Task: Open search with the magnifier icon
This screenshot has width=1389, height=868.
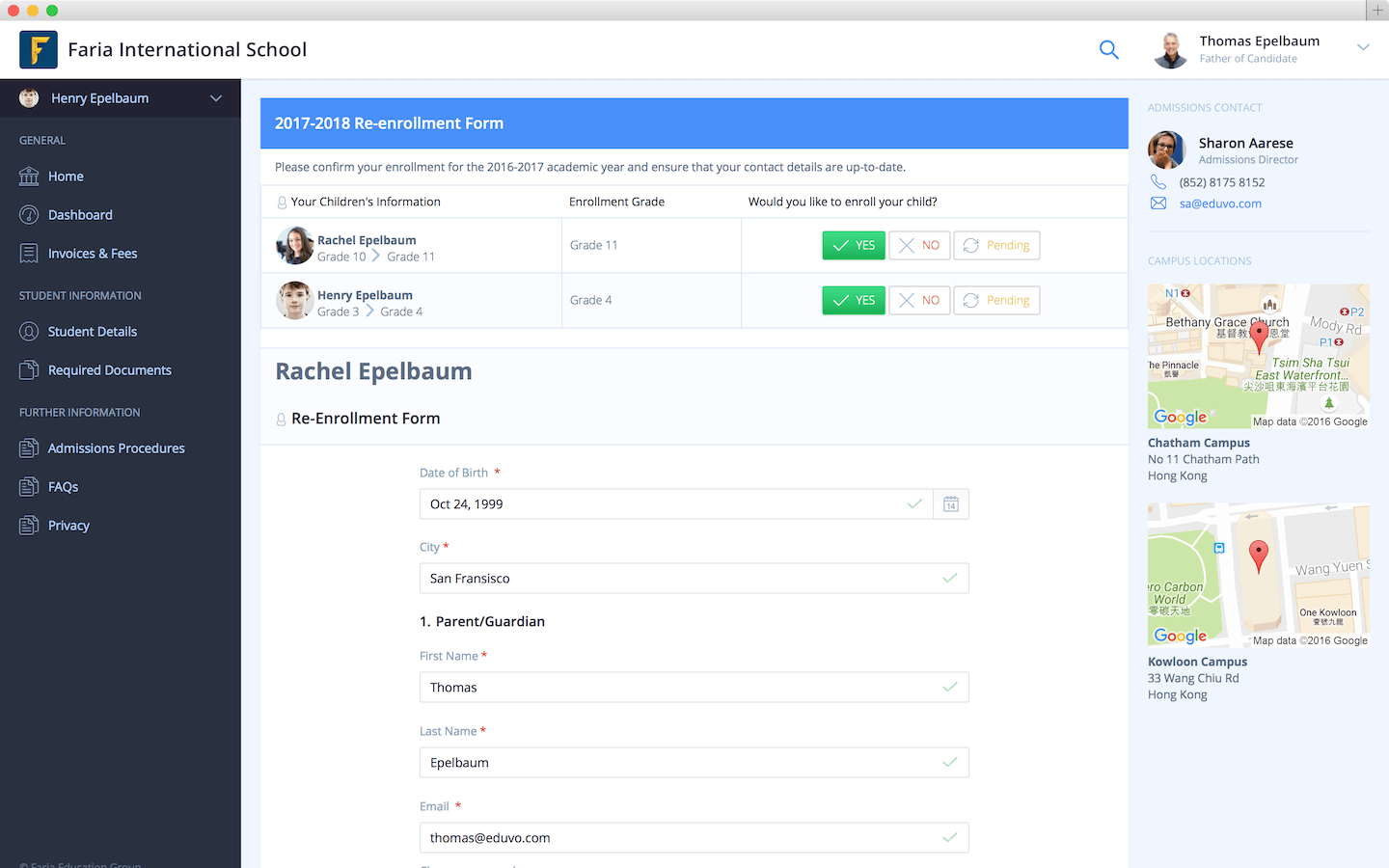Action: pos(1109,49)
